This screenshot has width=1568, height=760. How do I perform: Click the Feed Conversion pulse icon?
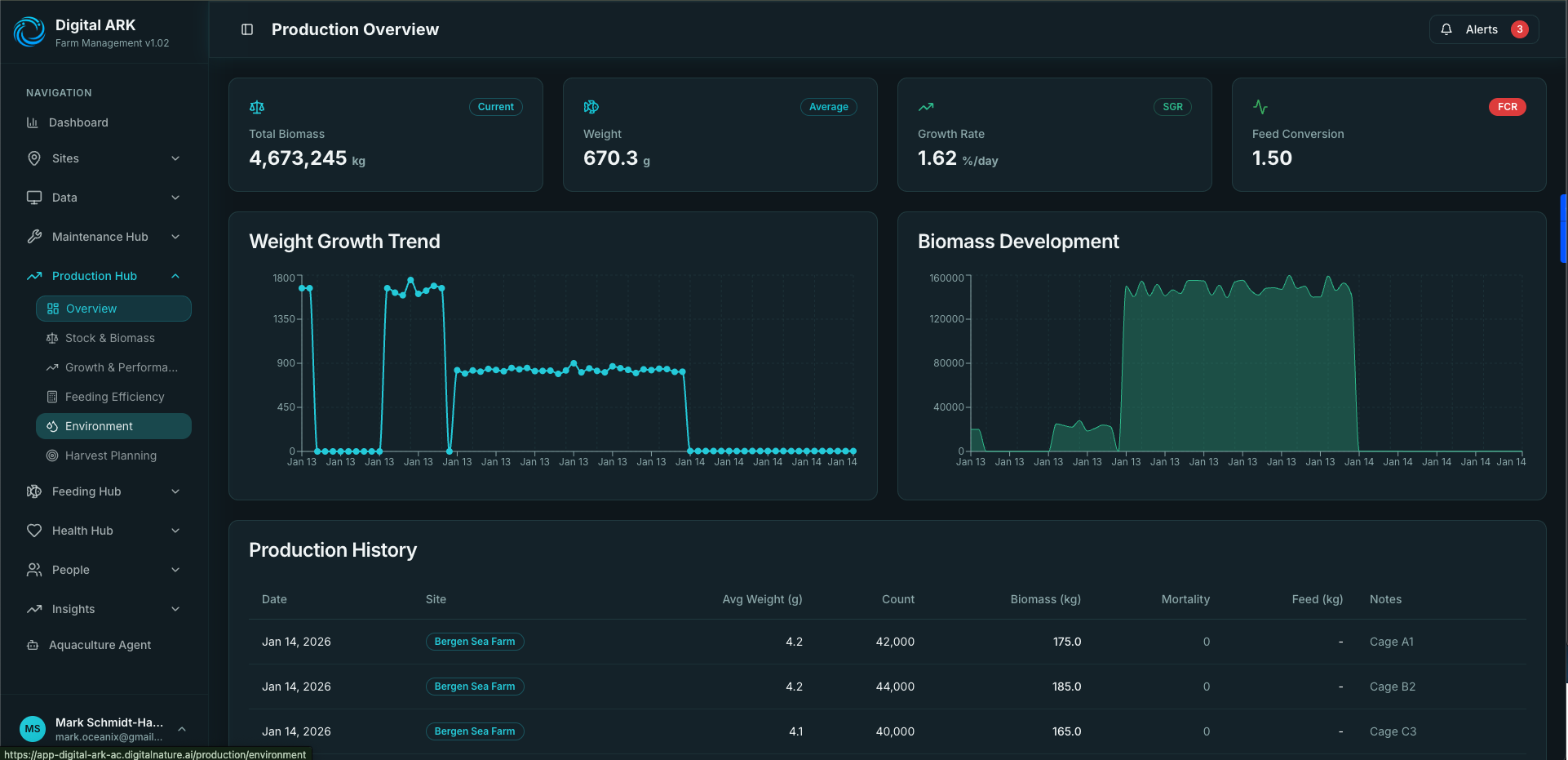(1260, 107)
